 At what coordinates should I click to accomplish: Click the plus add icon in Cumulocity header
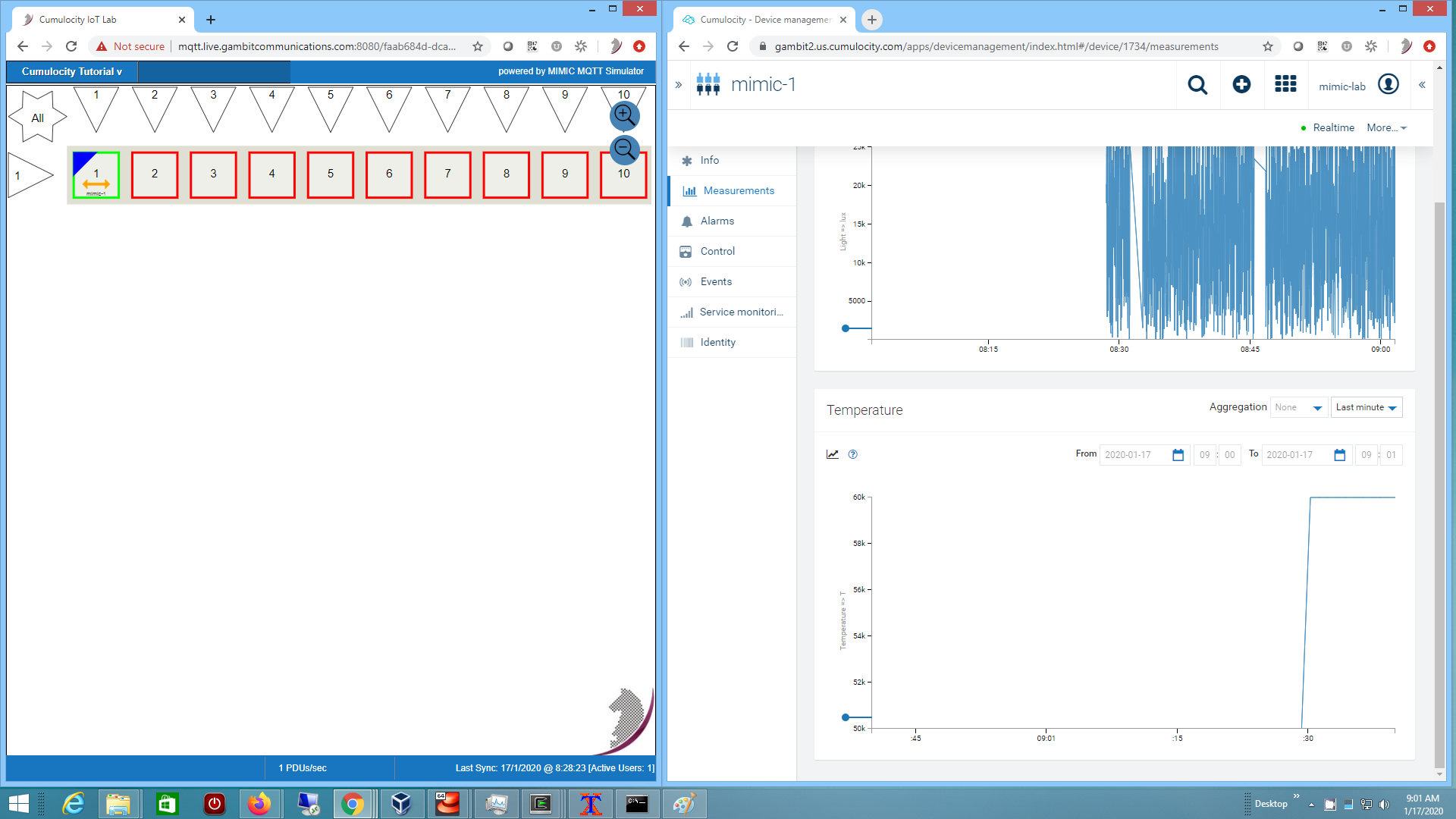click(x=1241, y=84)
